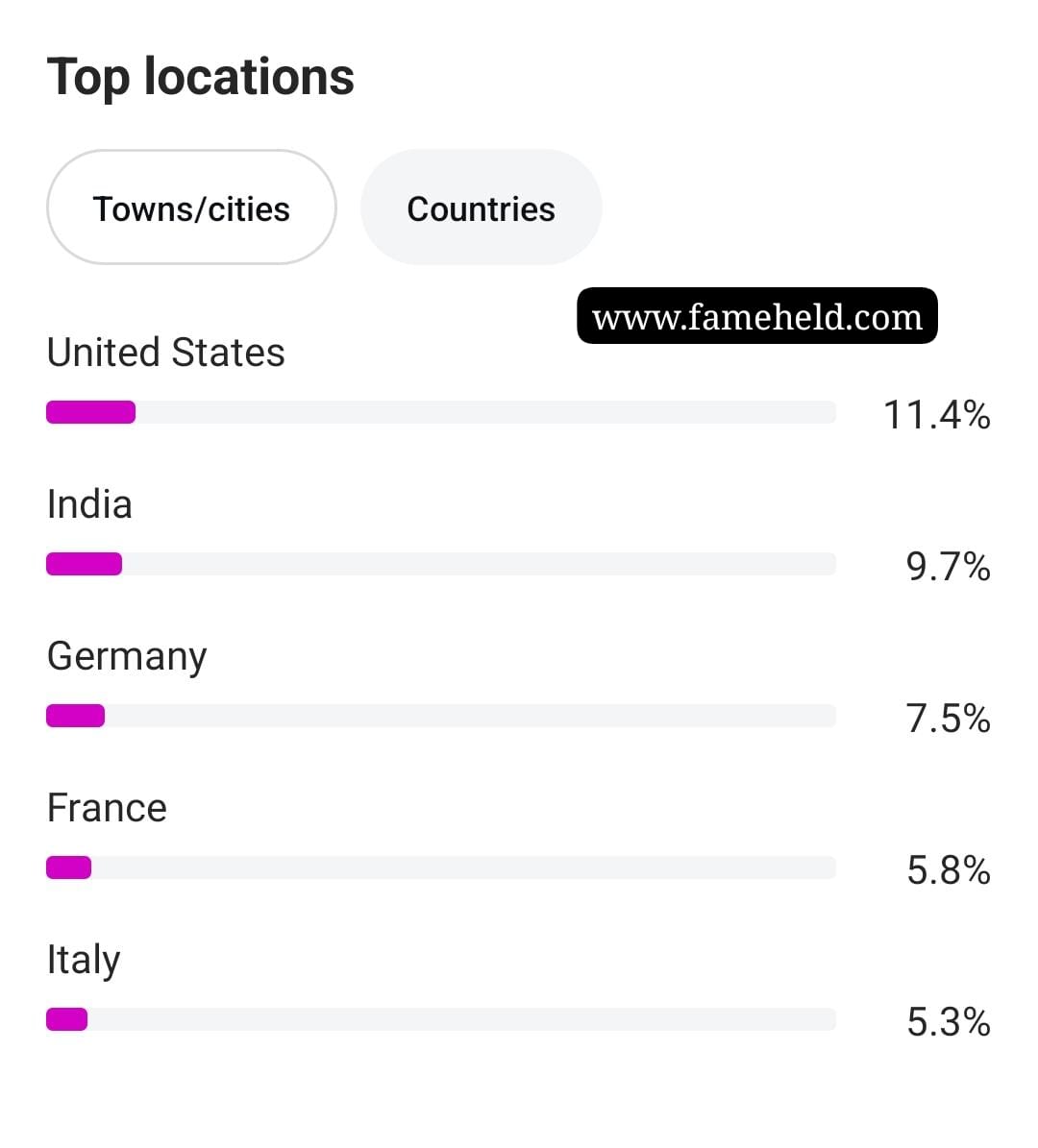Tap the 7.5% percentage for Germany
Viewport: 1038px width, 1148px height.
pos(948,719)
